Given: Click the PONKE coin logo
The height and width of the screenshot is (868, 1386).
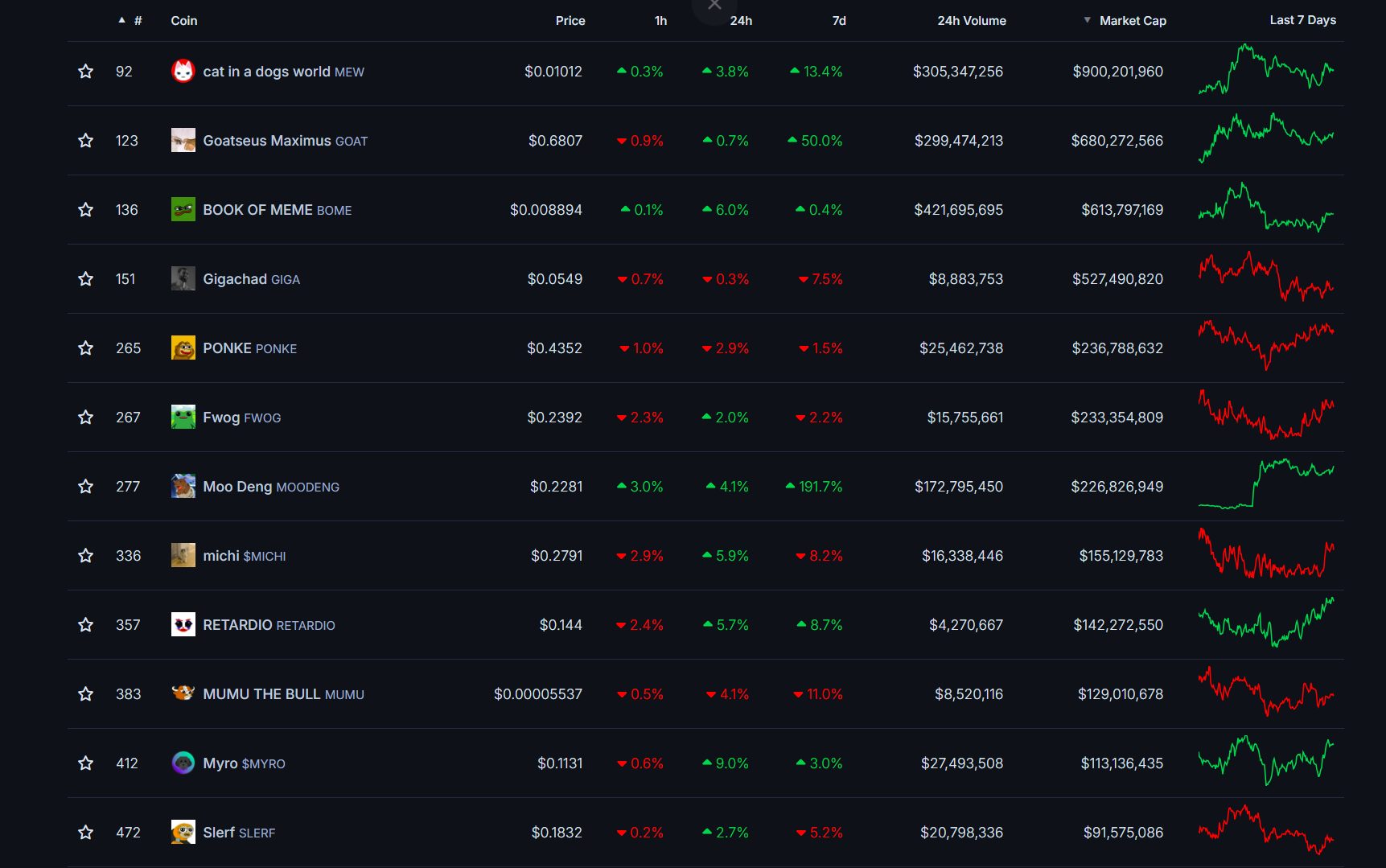Looking at the screenshot, I should 183,348.
